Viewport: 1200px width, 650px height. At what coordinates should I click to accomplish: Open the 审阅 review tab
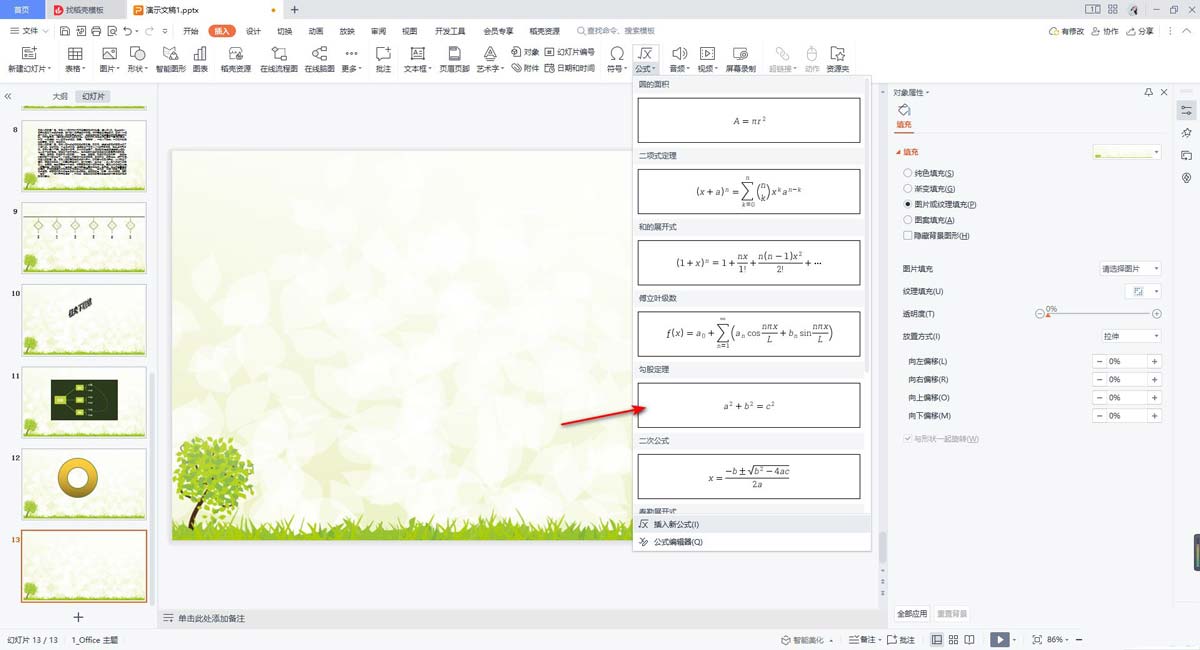[x=378, y=31]
